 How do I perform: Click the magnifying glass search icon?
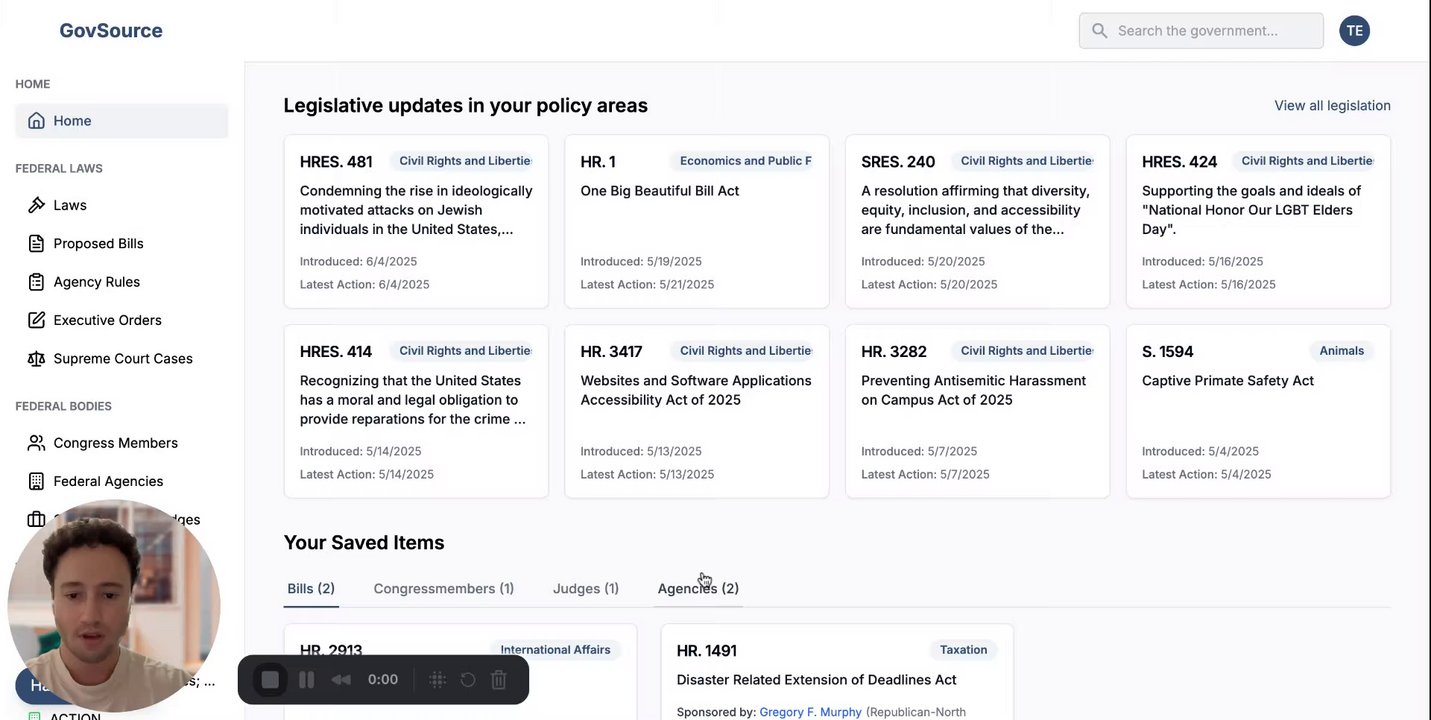1100,31
